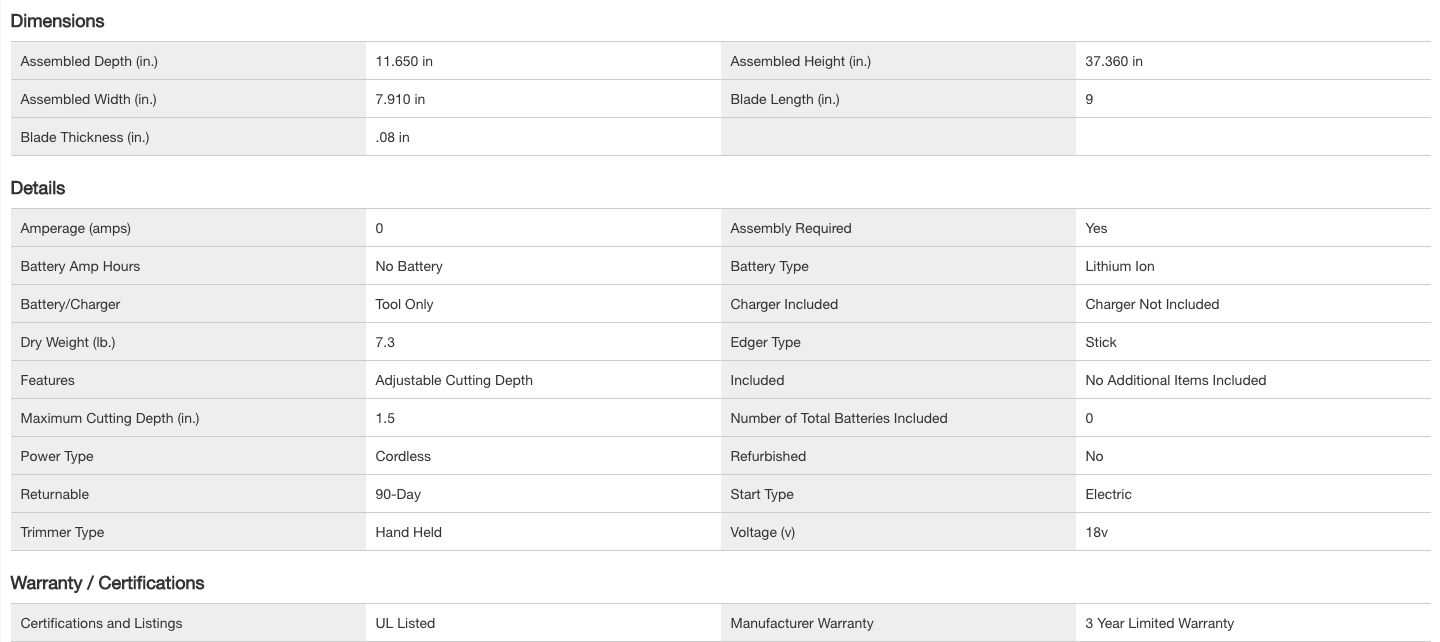This screenshot has height=642, width=1440.
Task: Select the Blade Thickness value .08 in
Action: (392, 137)
